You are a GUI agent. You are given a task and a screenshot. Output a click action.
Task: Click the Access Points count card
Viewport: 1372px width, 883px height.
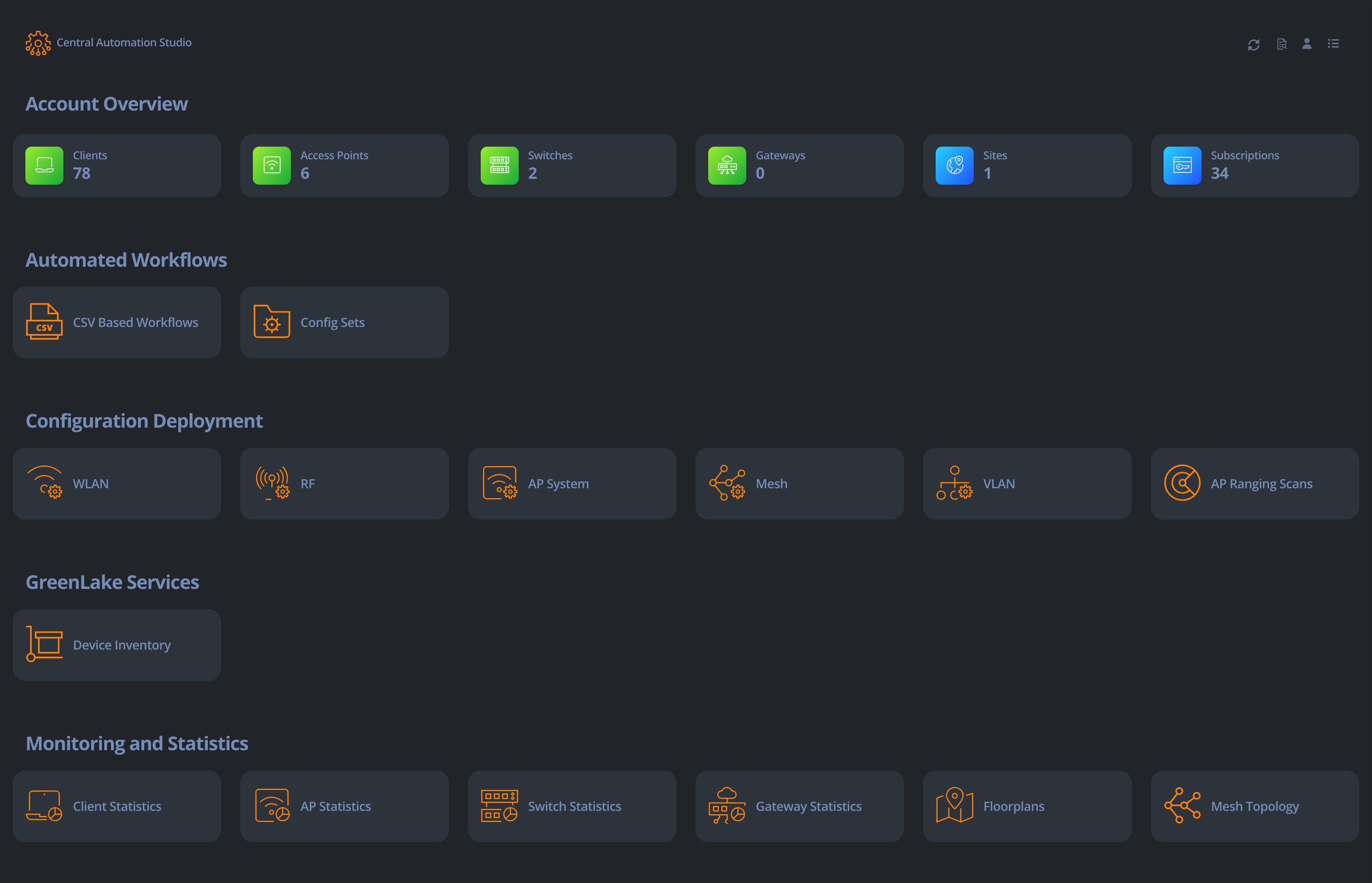(x=344, y=166)
